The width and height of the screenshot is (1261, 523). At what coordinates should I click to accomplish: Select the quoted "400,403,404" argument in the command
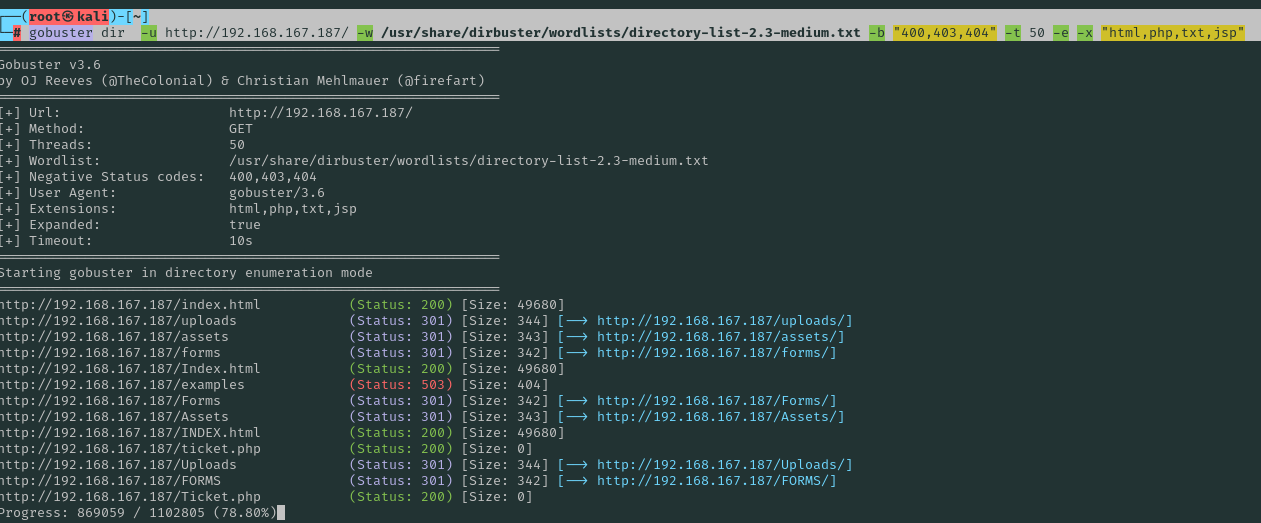tap(945, 33)
